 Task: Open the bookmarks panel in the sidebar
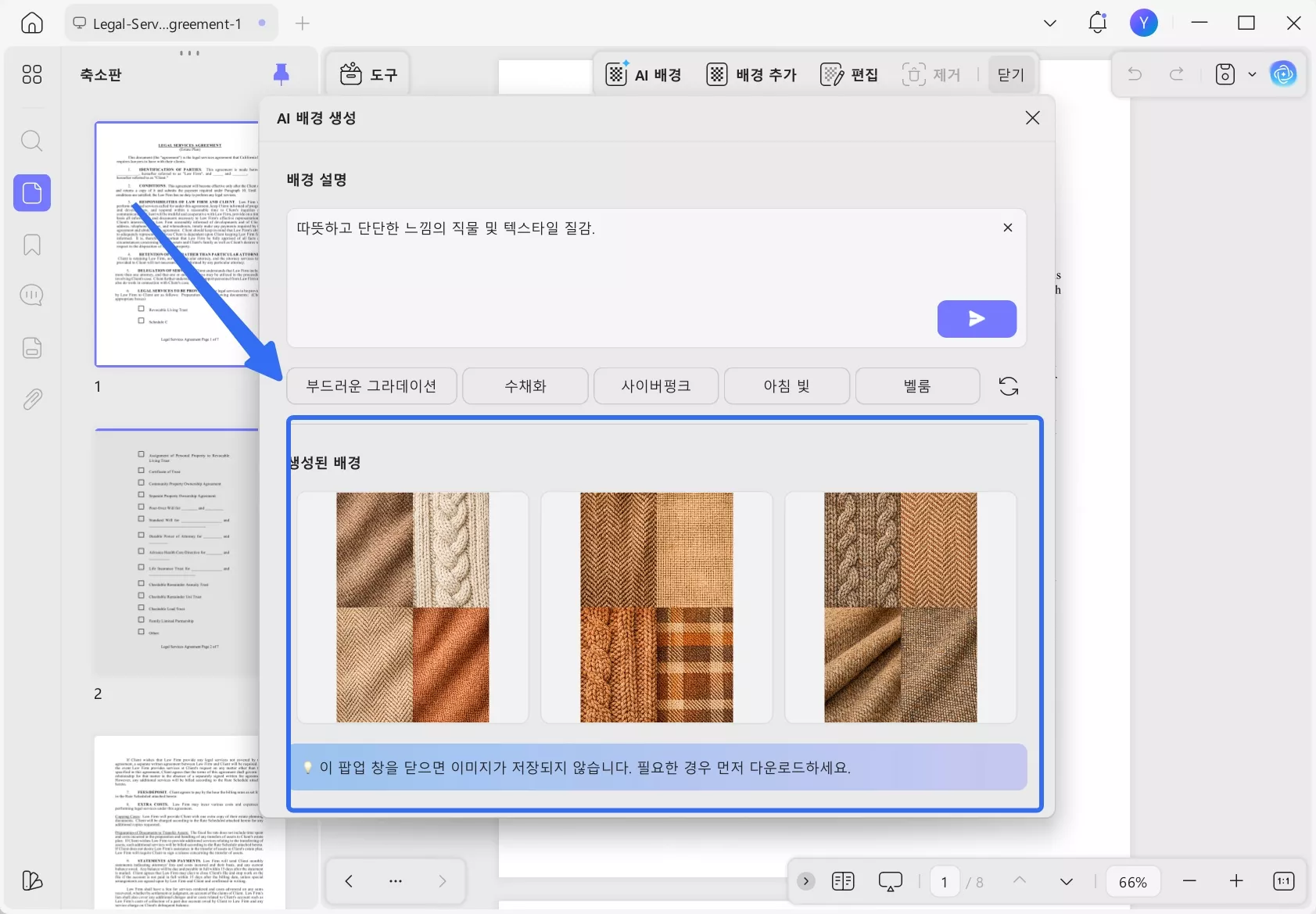click(32, 245)
